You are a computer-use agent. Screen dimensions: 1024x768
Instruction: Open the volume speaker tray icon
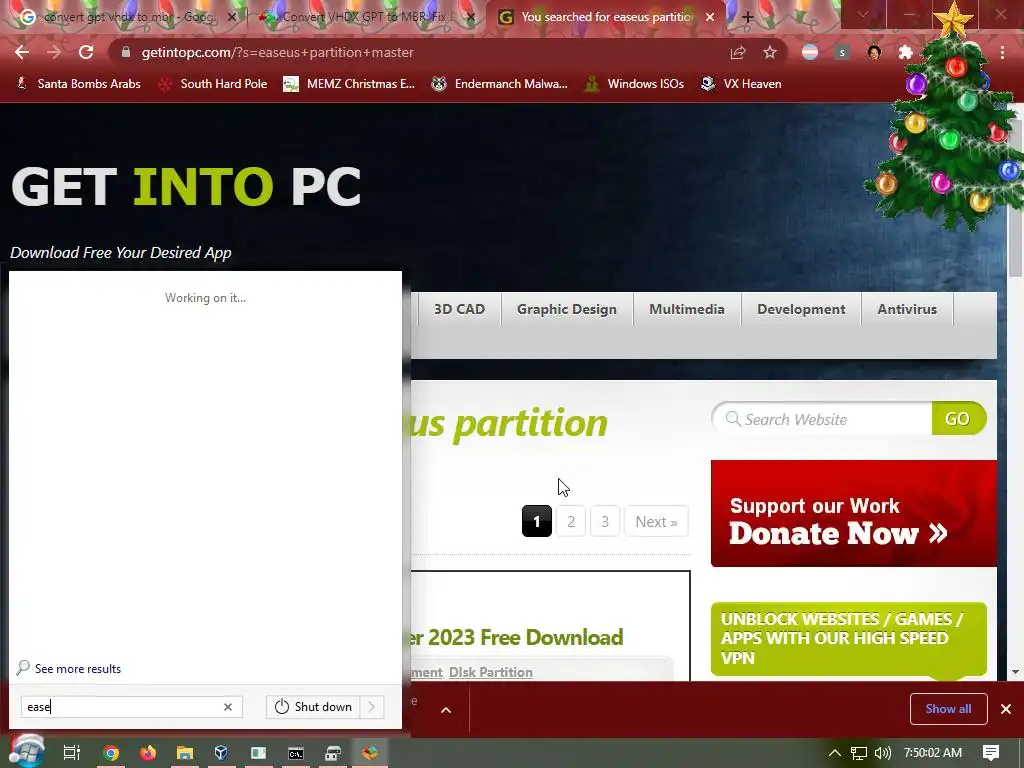882,753
